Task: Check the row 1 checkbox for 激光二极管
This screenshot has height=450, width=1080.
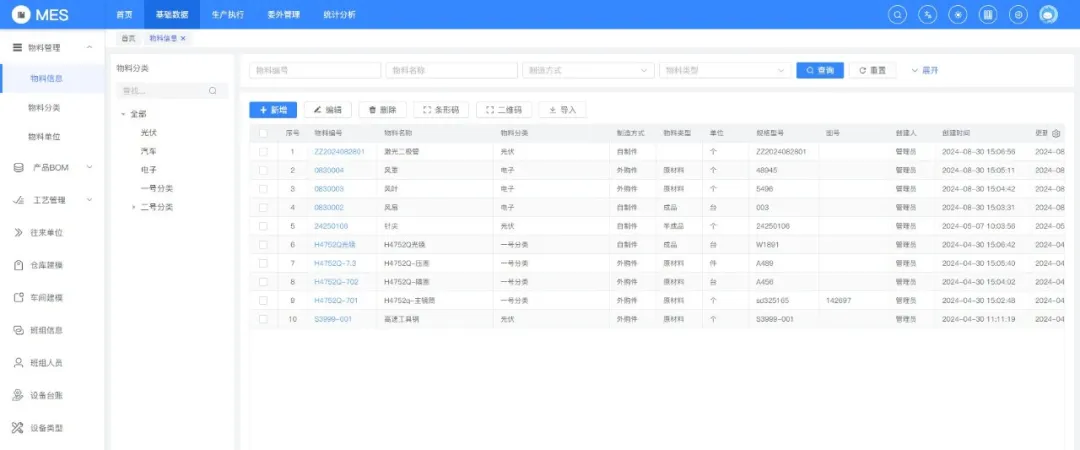Action: pyautogui.click(x=263, y=152)
